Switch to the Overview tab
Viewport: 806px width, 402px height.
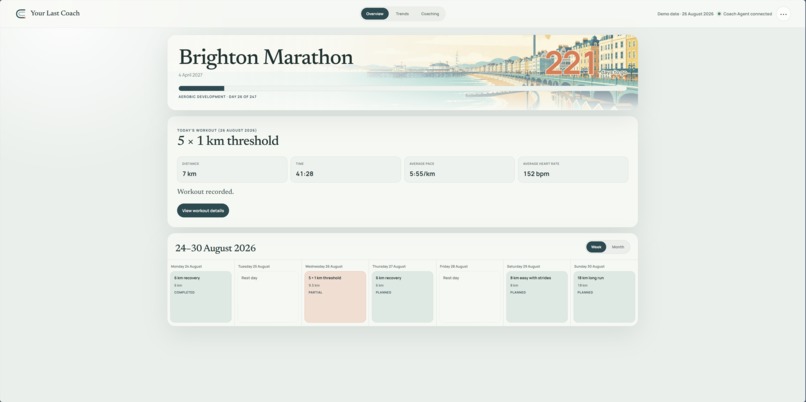(x=375, y=14)
